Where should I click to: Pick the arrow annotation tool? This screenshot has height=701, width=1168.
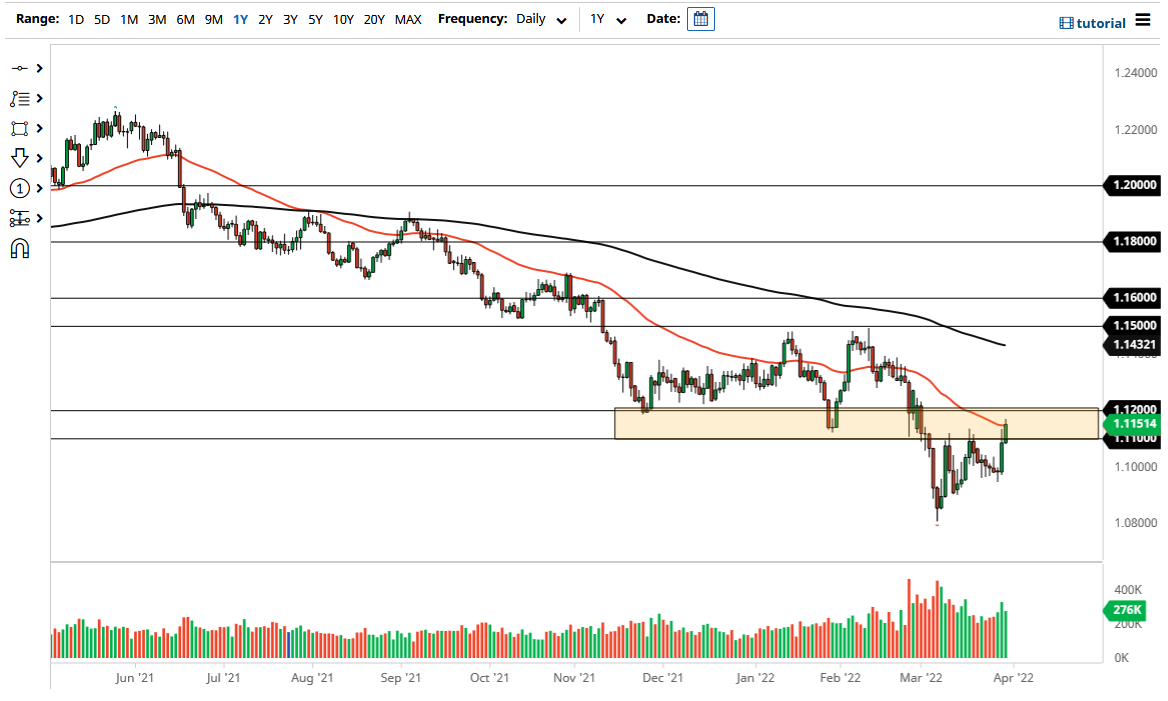click(x=22, y=158)
